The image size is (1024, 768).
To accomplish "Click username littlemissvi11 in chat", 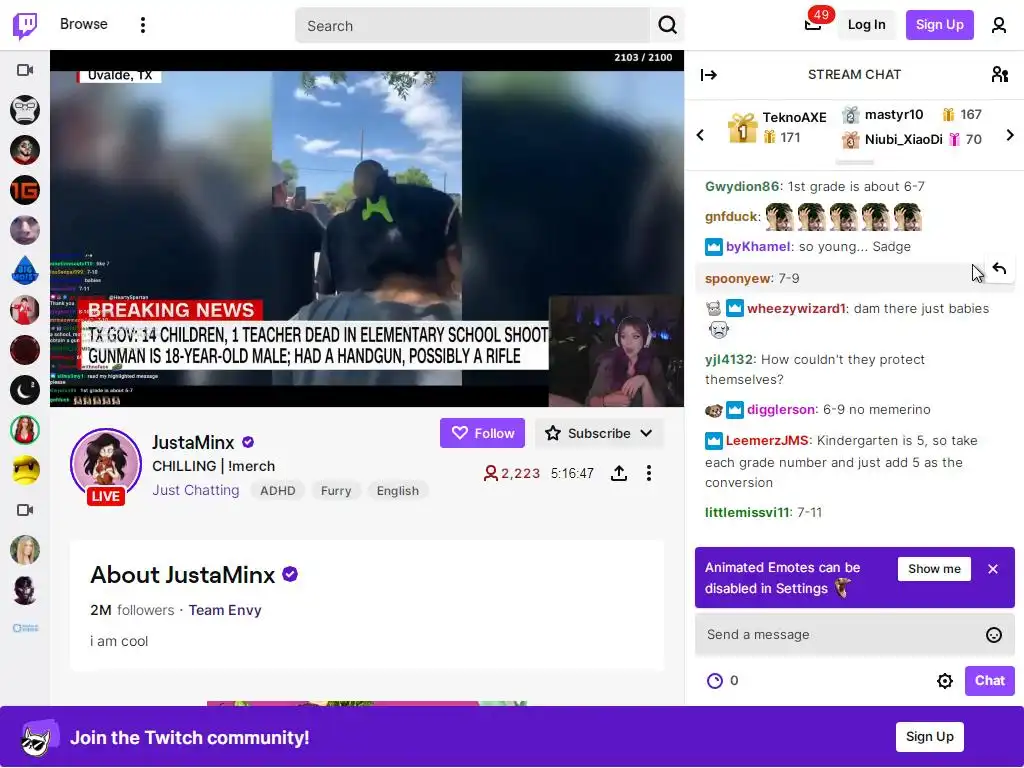I will pyautogui.click(x=747, y=513).
